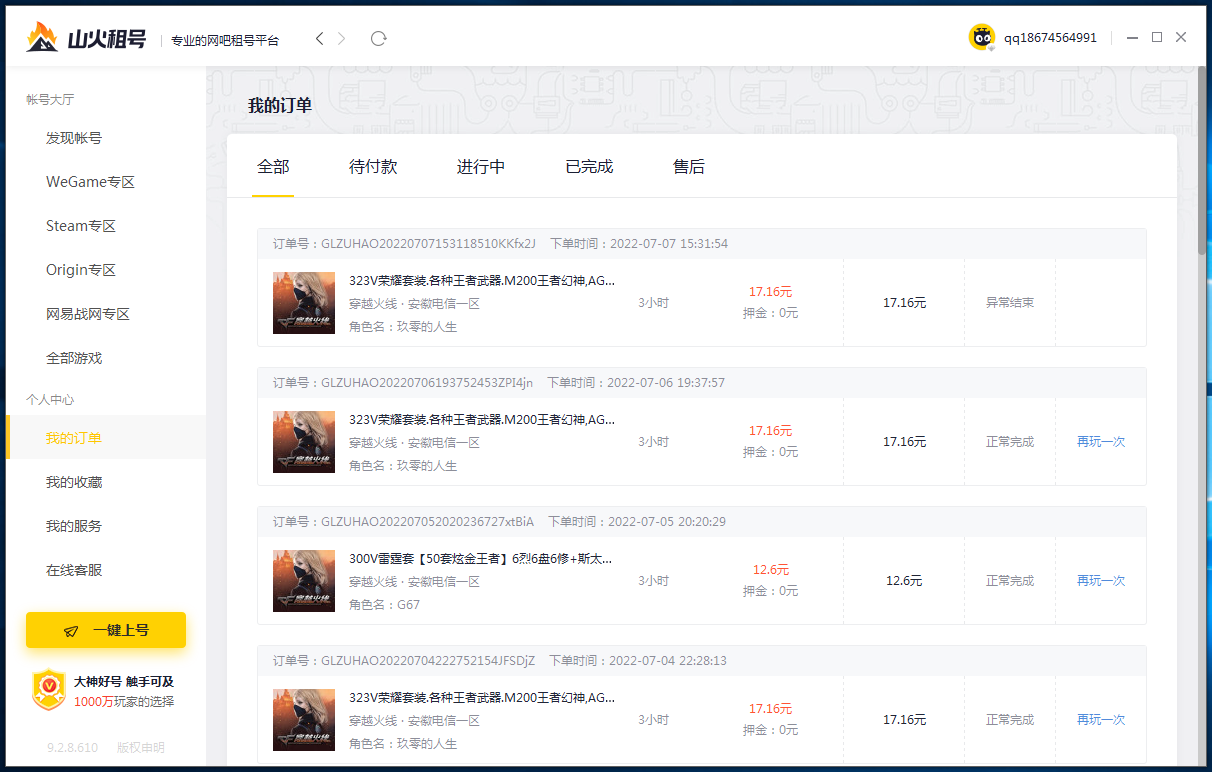Open the 323V荣耀套装 title in the 19:37:57 order
The image size is (1212, 772).
pos(482,420)
